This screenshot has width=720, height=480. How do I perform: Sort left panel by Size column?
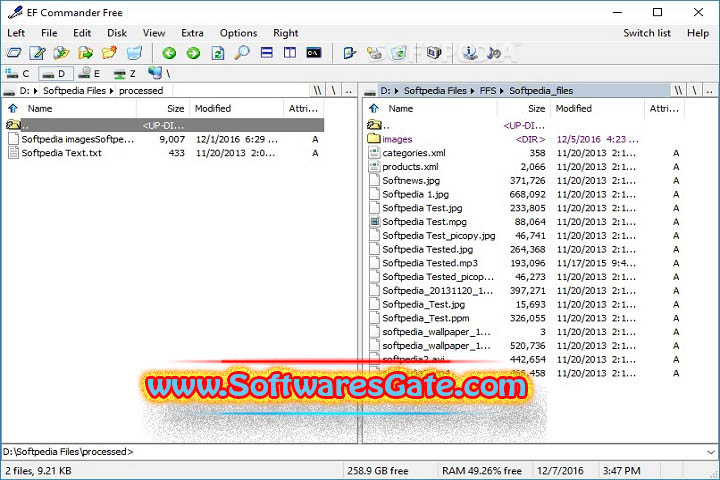coord(163,108)
